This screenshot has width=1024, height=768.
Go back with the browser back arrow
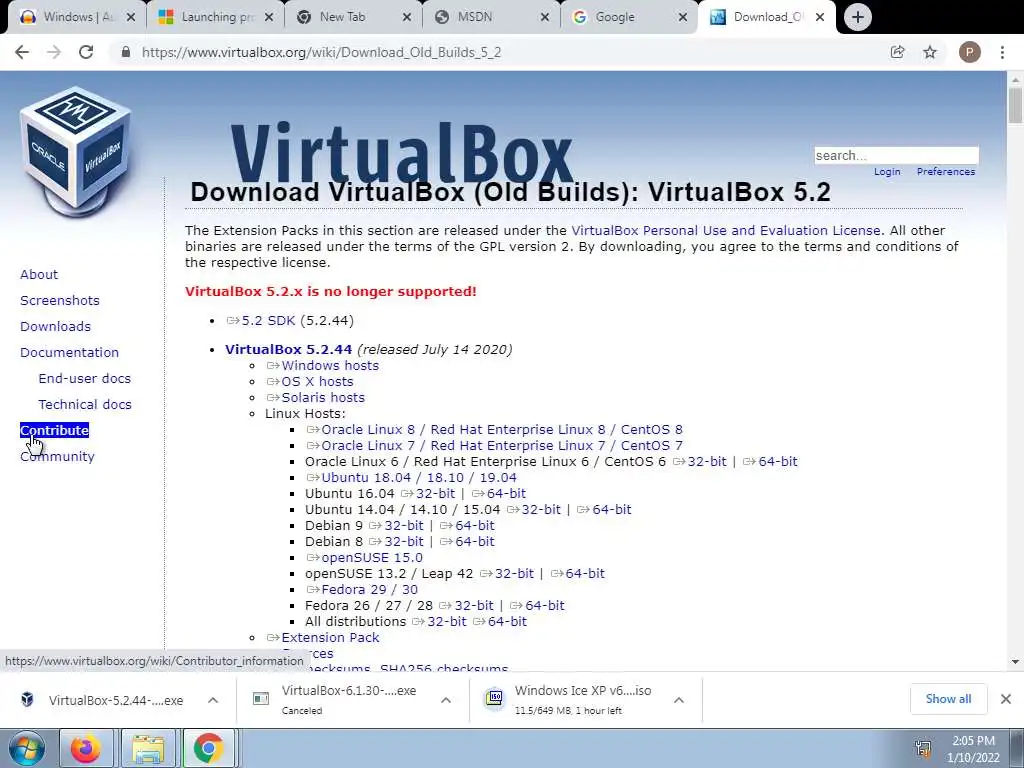click(x=22, y=52)
